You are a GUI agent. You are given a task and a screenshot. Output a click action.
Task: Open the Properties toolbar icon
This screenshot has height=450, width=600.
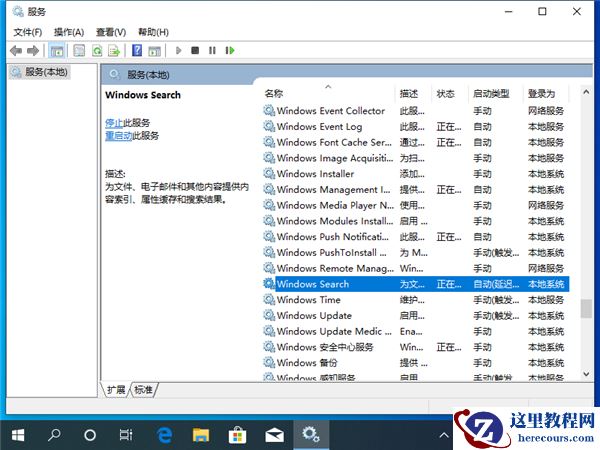79,51
